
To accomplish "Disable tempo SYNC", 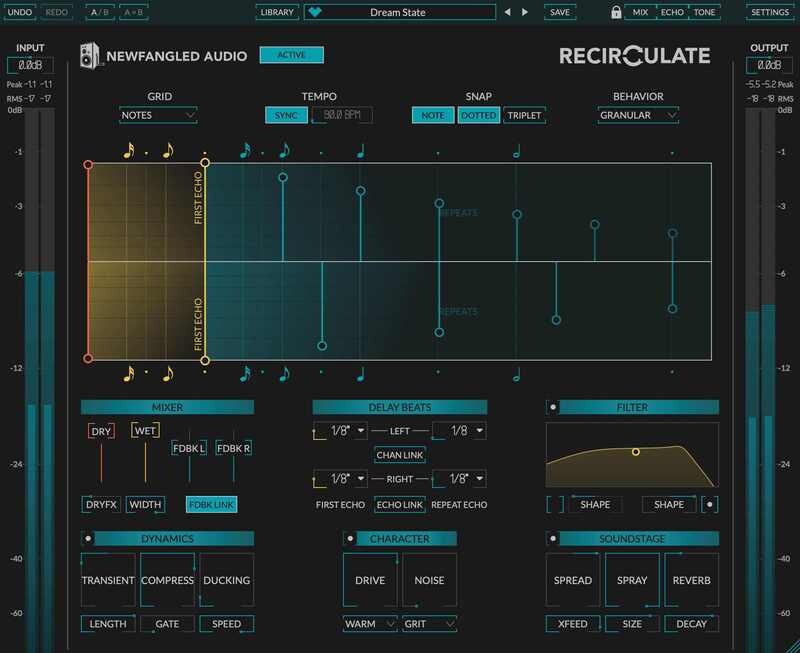I will (x=286, y=115).
